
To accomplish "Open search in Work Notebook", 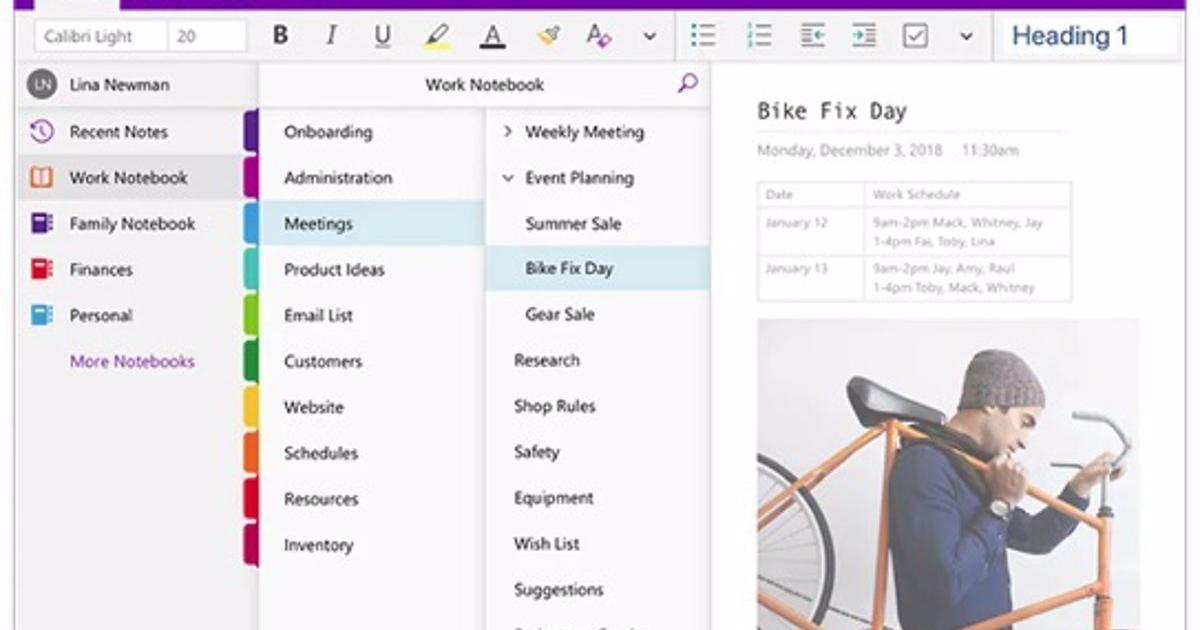I will coord(686,85).
